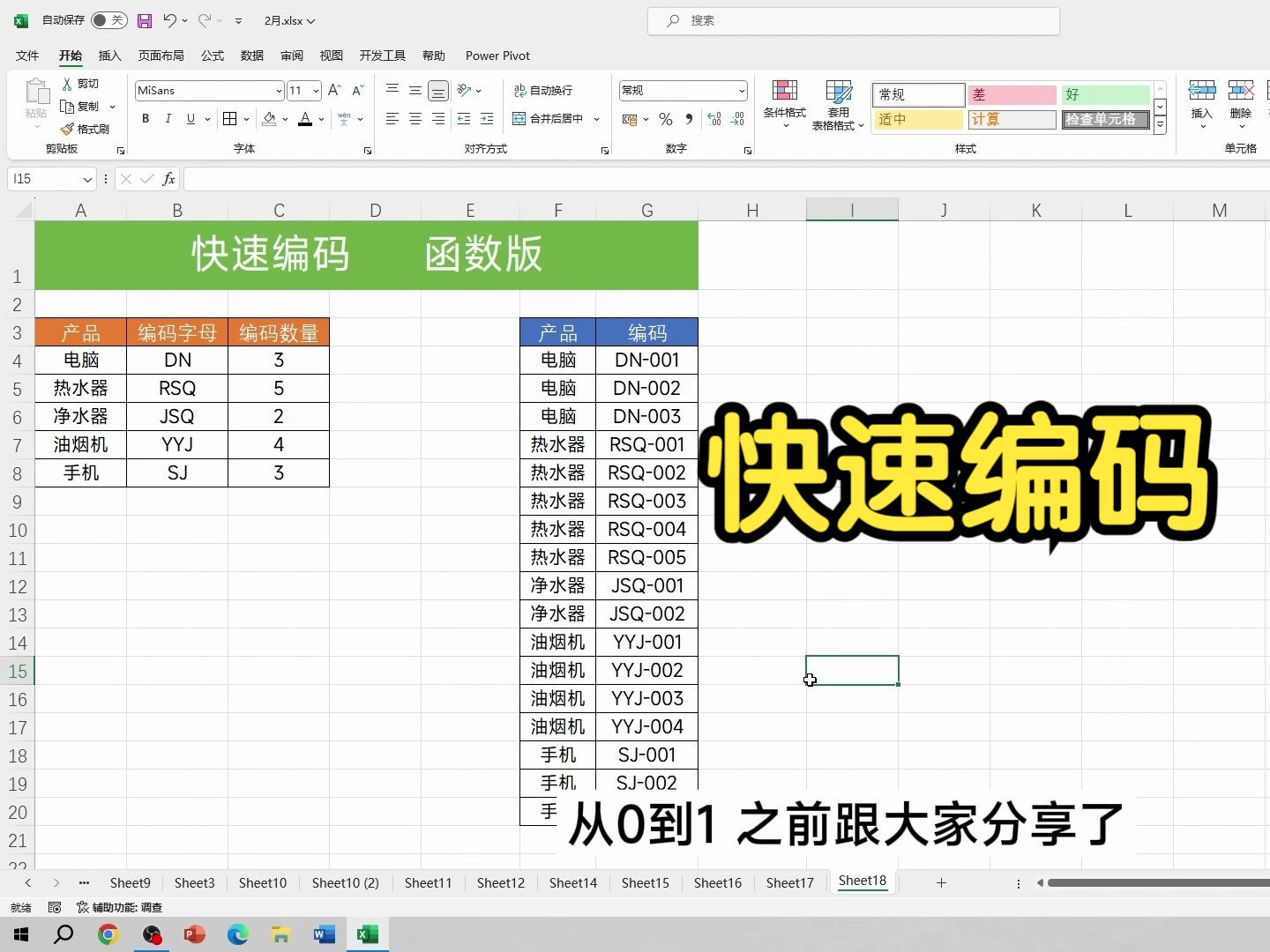
Task: Click the Save icon in title bar
Action: point(146,20)
